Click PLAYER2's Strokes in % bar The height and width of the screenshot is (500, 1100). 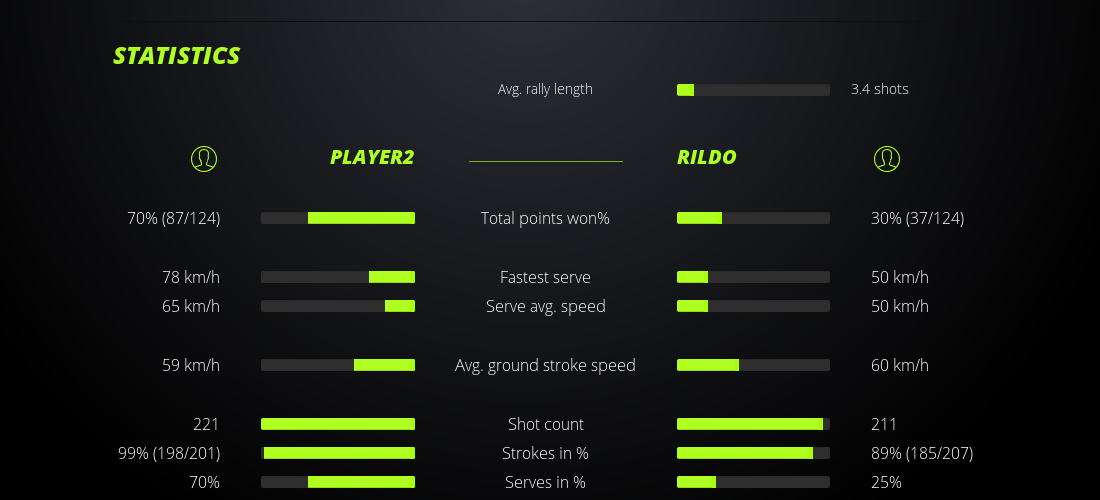tap(338, 453)
